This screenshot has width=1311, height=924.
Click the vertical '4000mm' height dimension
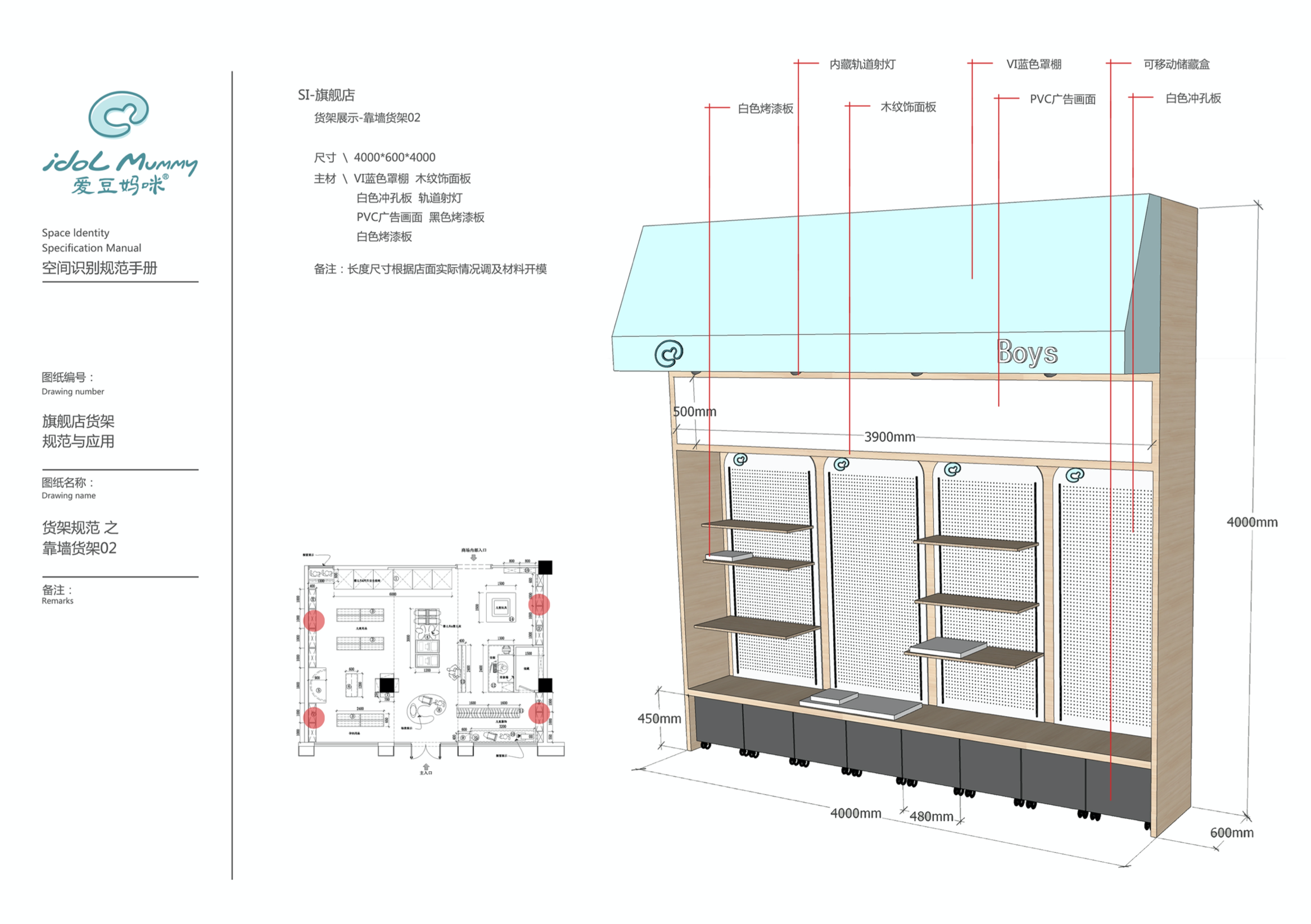(x=1252, y=522)
